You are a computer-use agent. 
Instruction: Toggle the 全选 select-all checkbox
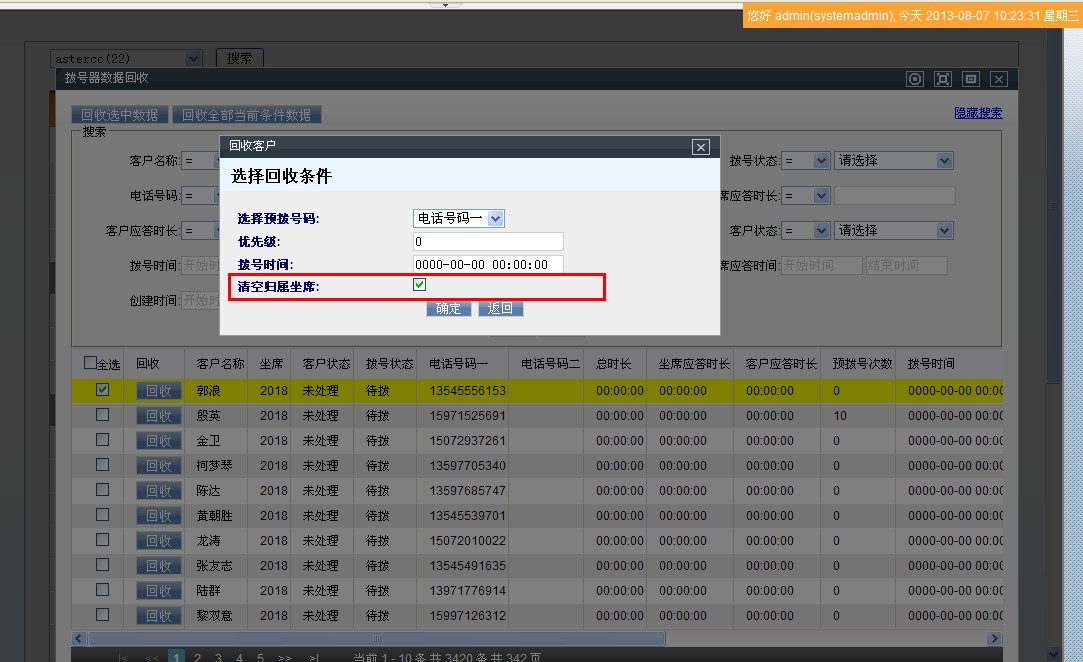click(x=91, y=363)
